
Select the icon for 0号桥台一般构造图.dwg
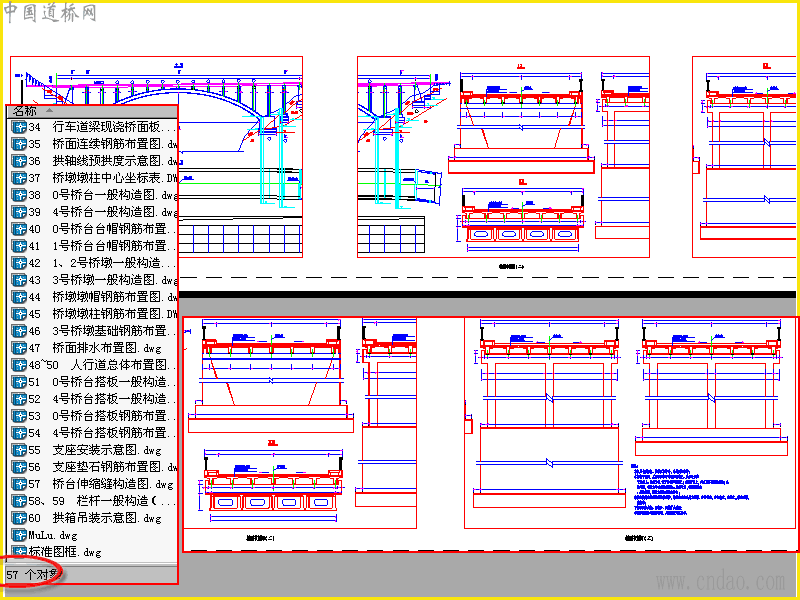point(19,195)
